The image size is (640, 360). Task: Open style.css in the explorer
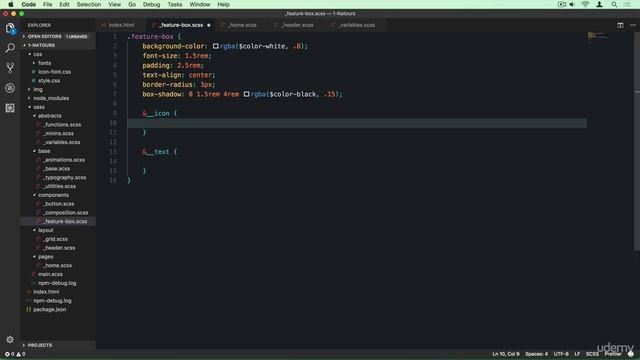pyautogui.click(x=49, y=81)
